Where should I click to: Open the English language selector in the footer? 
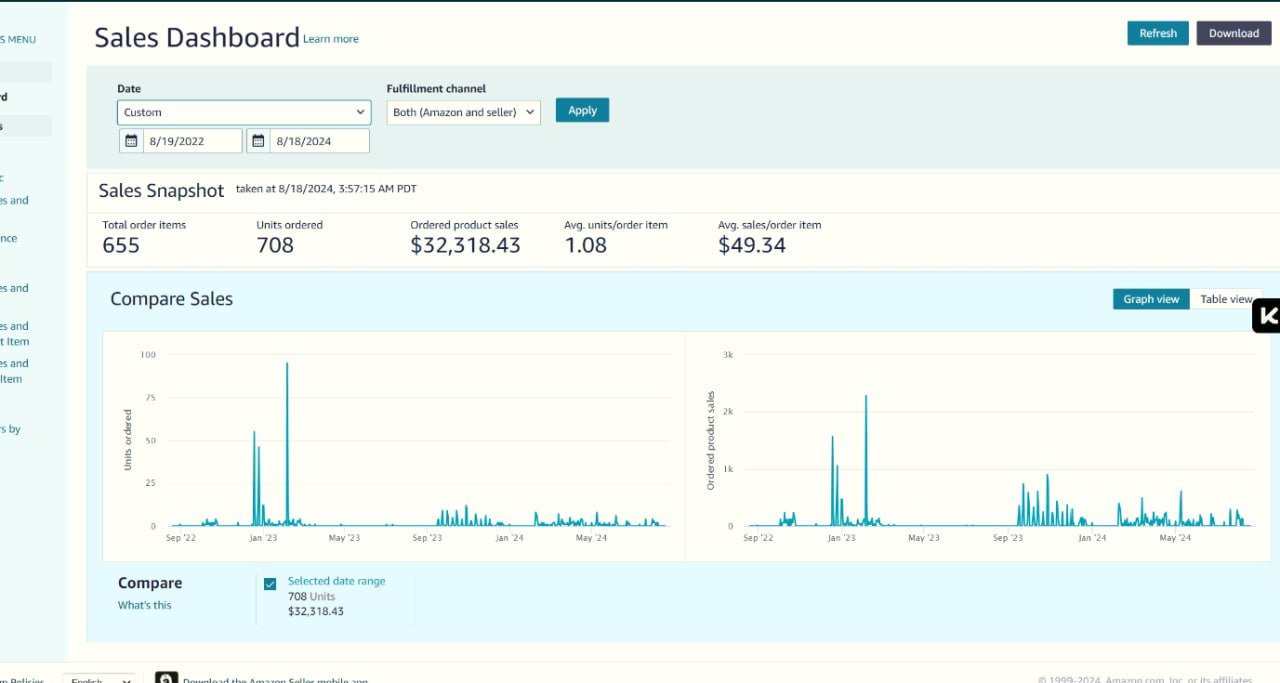pyautogui.click(x=98, y=680)
